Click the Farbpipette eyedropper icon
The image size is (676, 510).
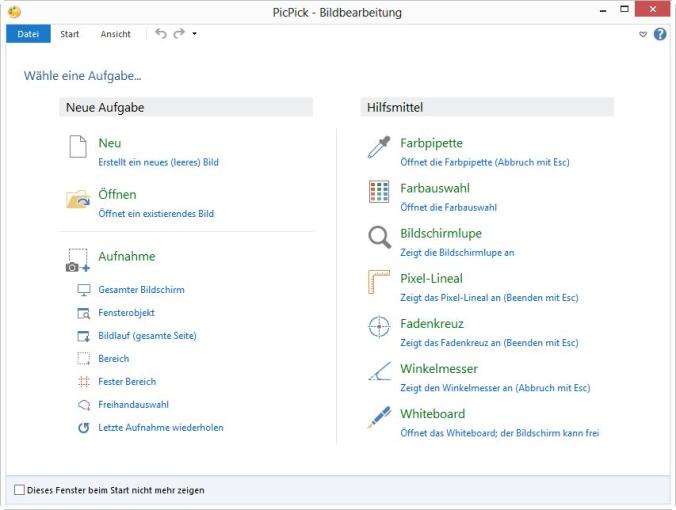click(x=379, y=147)
